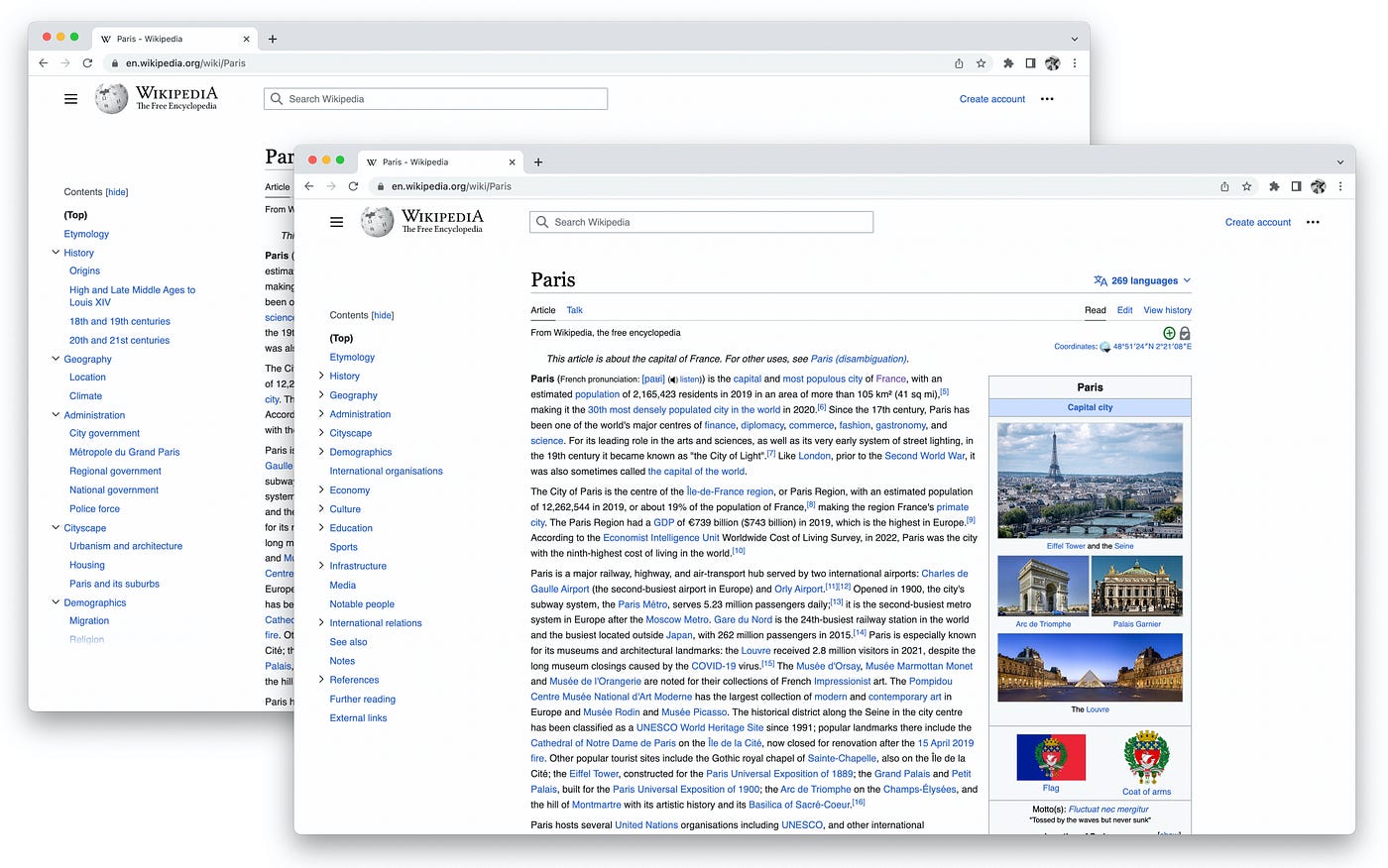Collapse the Administration section in the rear window contents
This screenshot has width=1388, height=868.
coord(56,415)
